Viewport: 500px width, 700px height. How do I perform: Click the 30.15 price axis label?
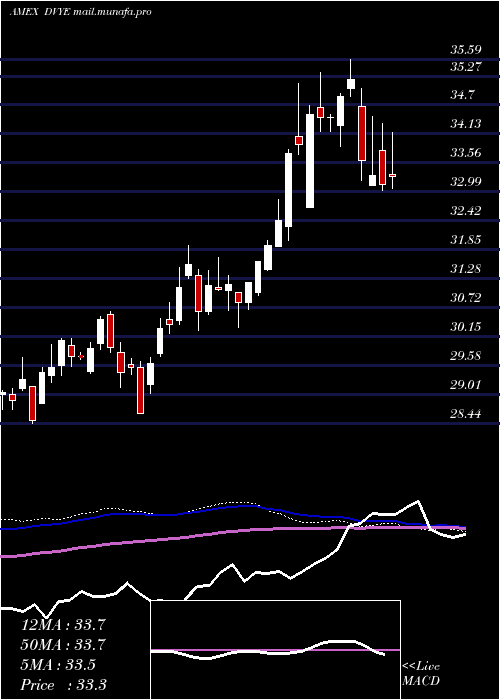(x=466, y=327)
